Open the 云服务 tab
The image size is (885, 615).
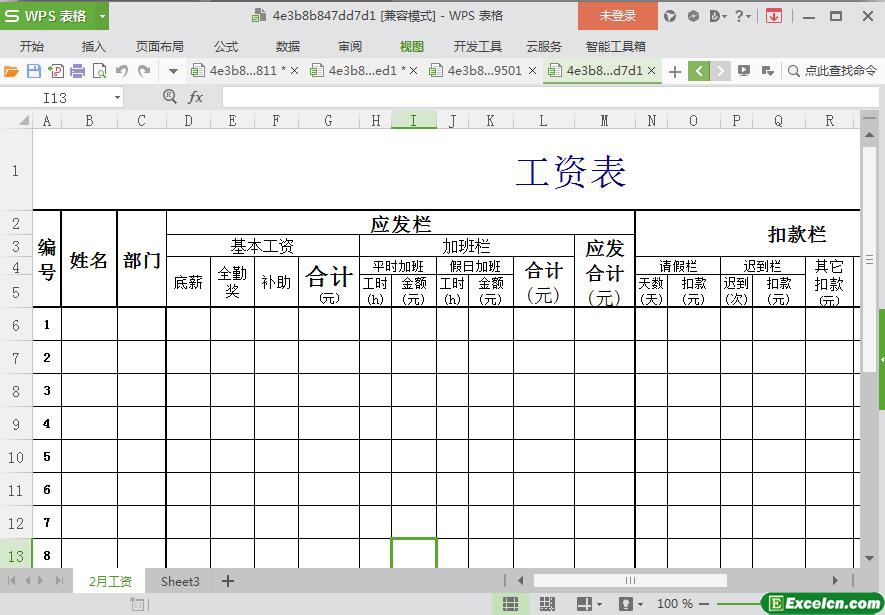point(544,46)
